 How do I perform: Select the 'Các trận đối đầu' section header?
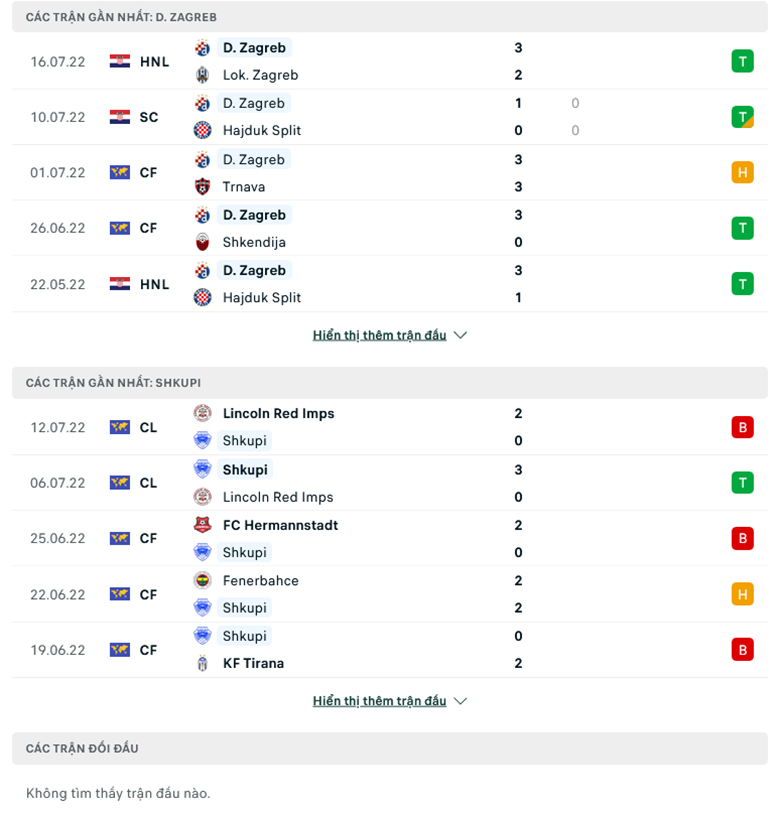click(390, 749)
